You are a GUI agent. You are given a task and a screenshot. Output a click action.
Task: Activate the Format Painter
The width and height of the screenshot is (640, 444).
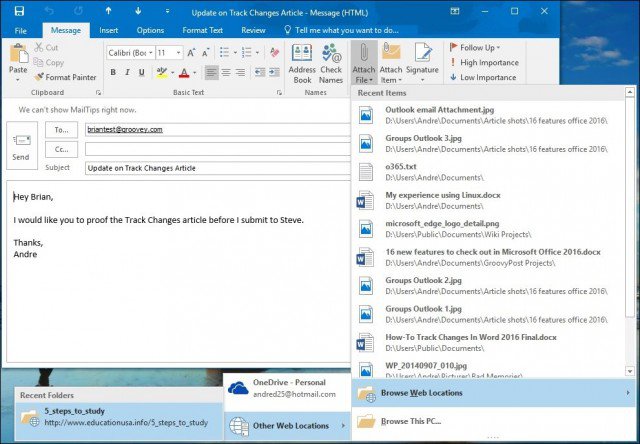pyautogui.click(x=65, y=77)
